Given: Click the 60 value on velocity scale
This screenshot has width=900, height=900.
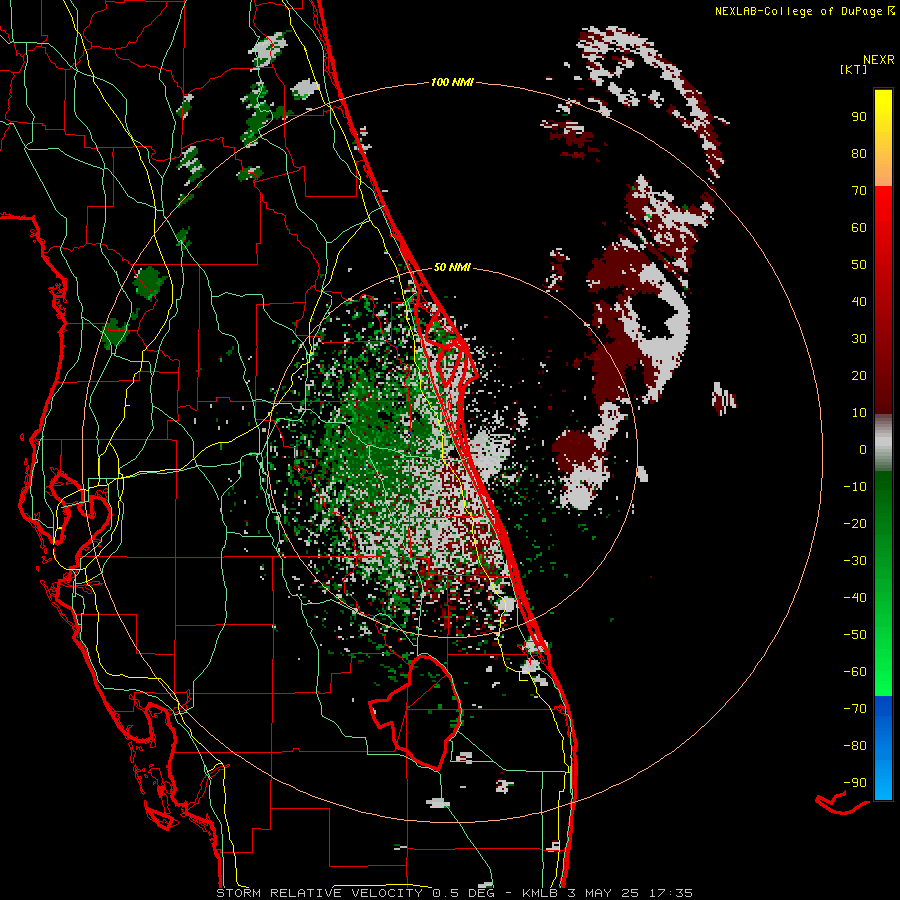Looking at the screenshot, I should pyautogui.click(x=859, y=228).
